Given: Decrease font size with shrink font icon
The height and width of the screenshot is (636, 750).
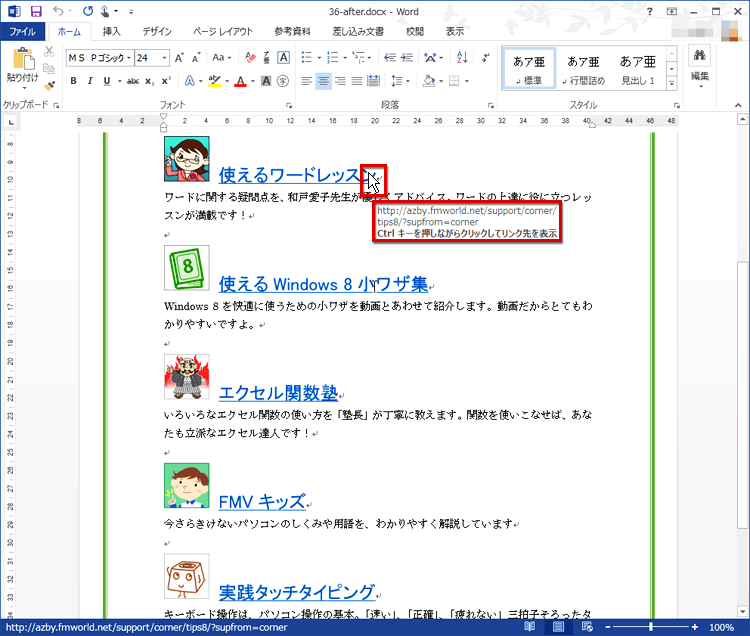Looking at the screenshot, I should coord(196,58).
